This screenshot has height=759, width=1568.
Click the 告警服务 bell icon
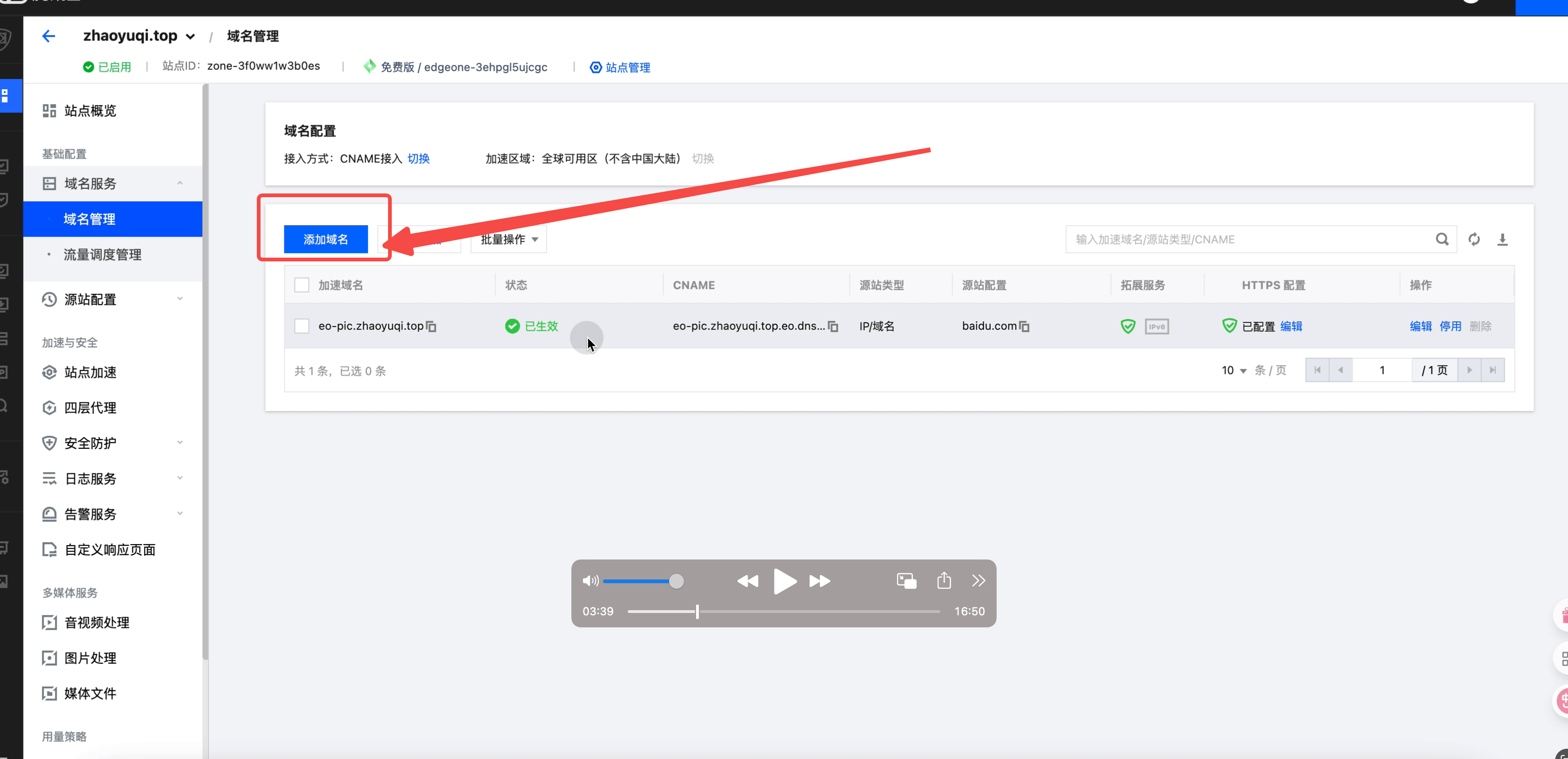click(49, 514)
